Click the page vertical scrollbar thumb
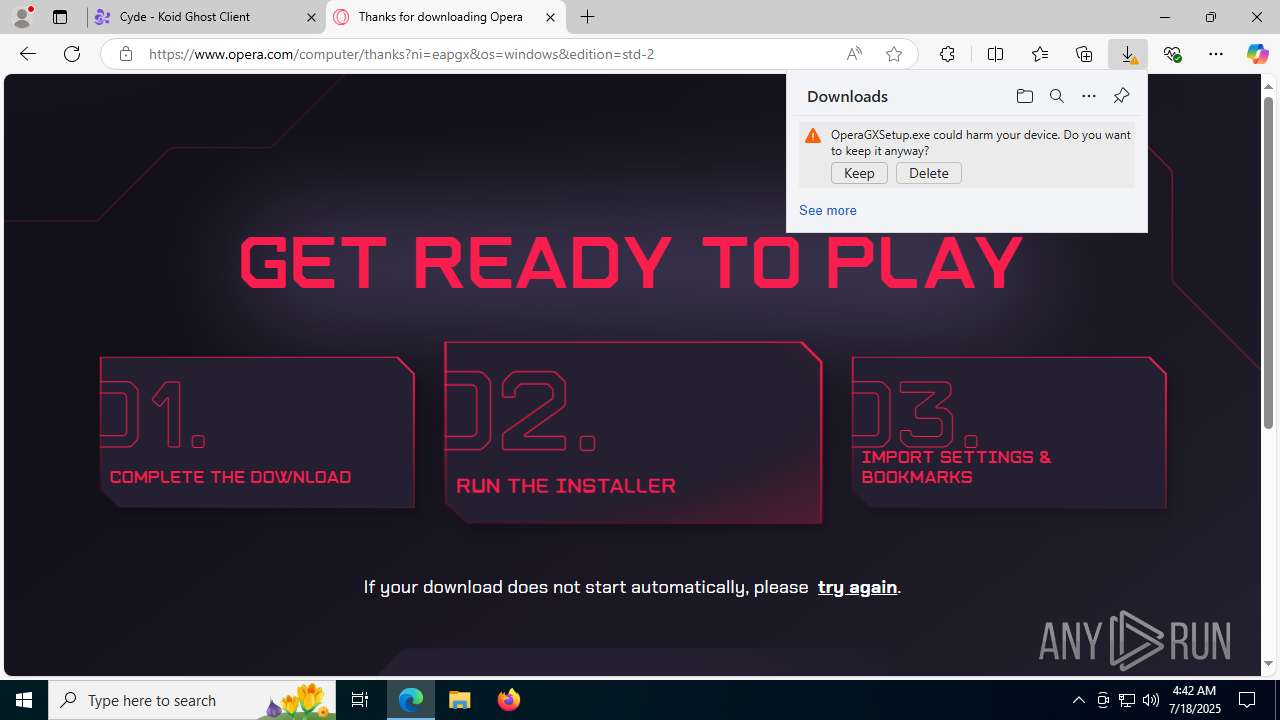Screen dimensions: 1280x720 [x=1268, y=263]
